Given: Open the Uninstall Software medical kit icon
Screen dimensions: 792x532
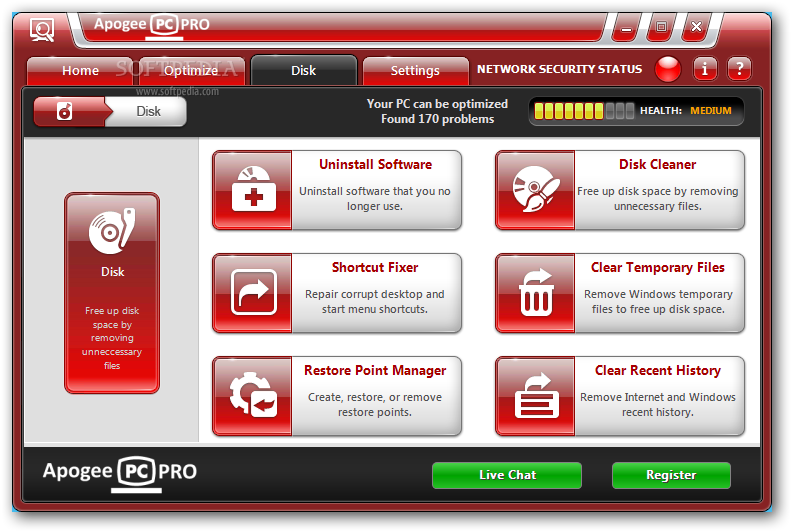Looking at the screenshot, I should click(253, 189).
